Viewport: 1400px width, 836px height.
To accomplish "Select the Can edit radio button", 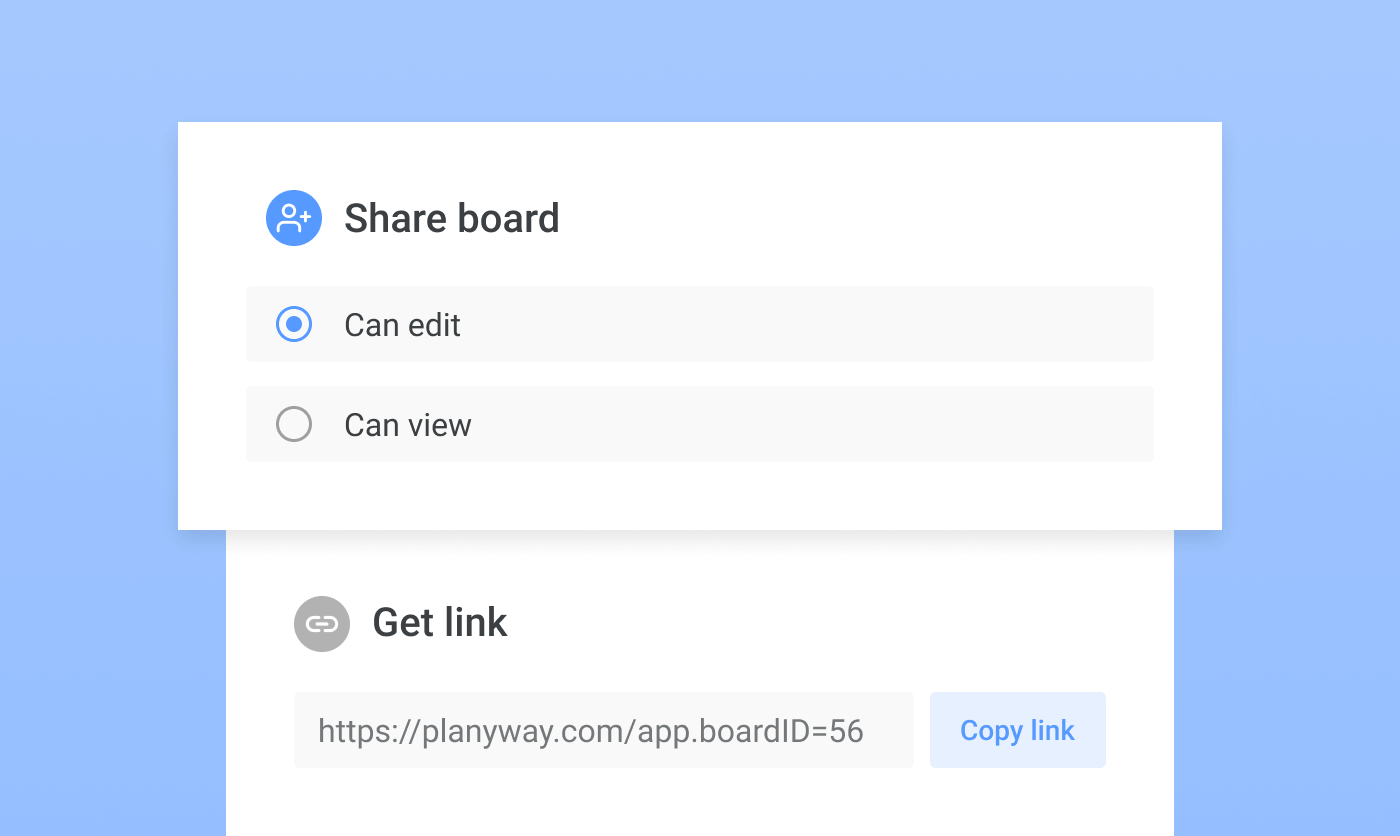I will [294, 324].
